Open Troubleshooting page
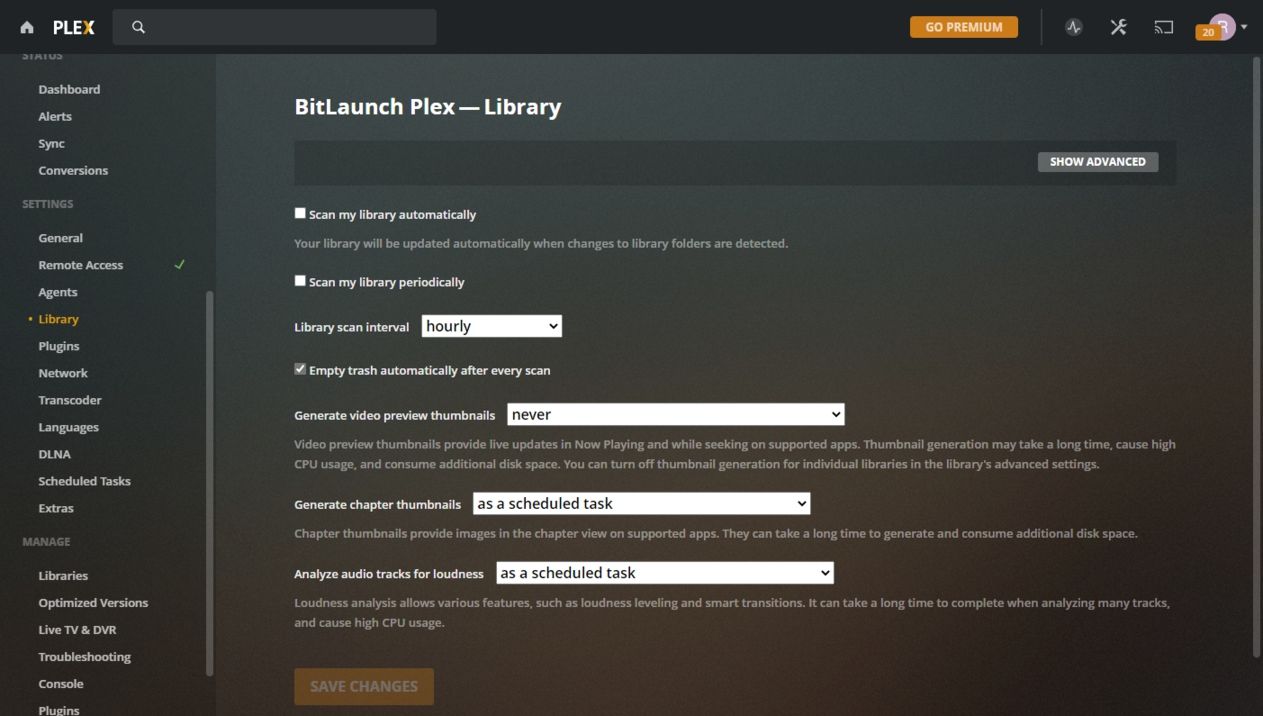Image resolution: width=1263 pixels, height=716 pixels. pos(84,657)
